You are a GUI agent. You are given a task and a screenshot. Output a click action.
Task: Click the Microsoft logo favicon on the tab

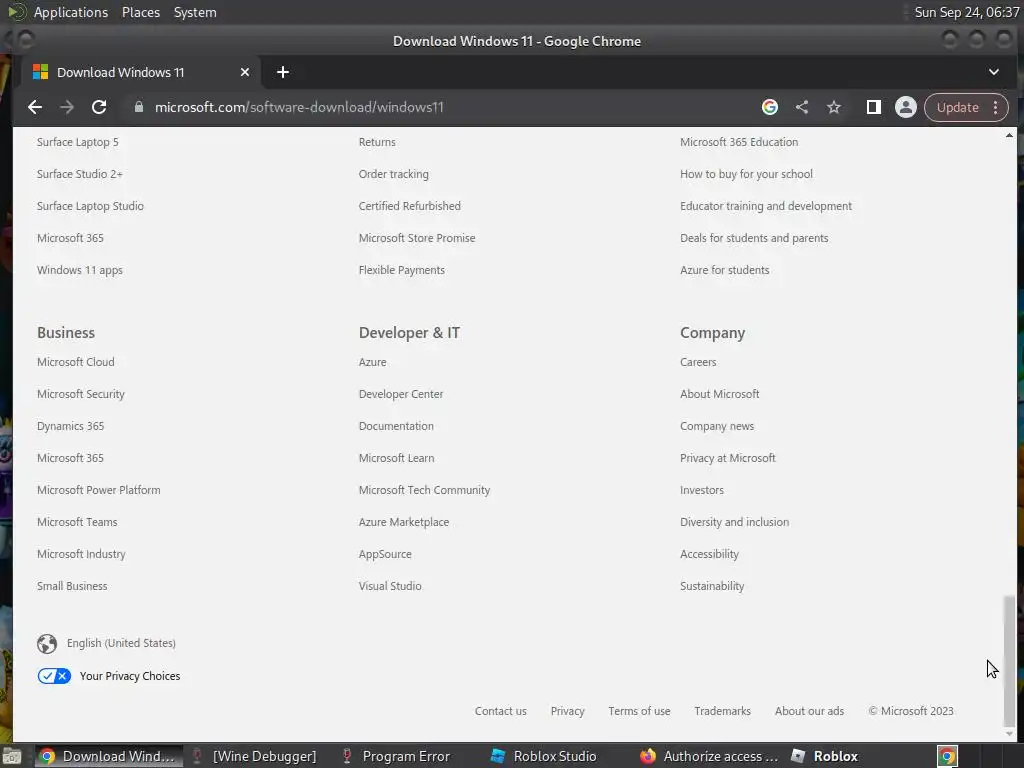[40, 72]
